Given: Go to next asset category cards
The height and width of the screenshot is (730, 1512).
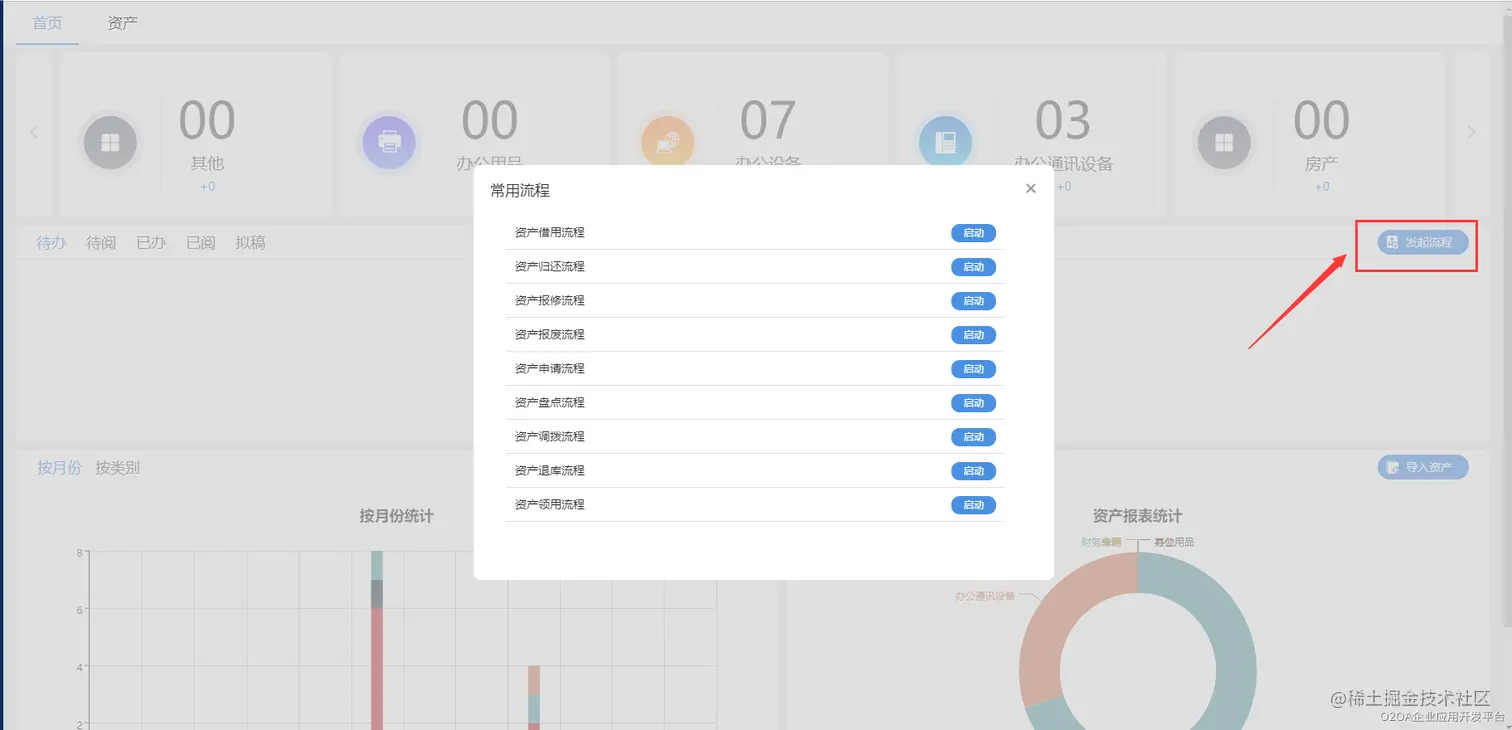Looking at the screenshot, I should pyautogui.click(x=1471, y=132).
